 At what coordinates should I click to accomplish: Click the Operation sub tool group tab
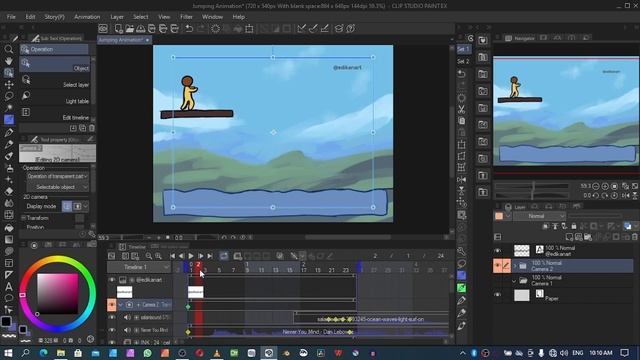coord(53,49)
